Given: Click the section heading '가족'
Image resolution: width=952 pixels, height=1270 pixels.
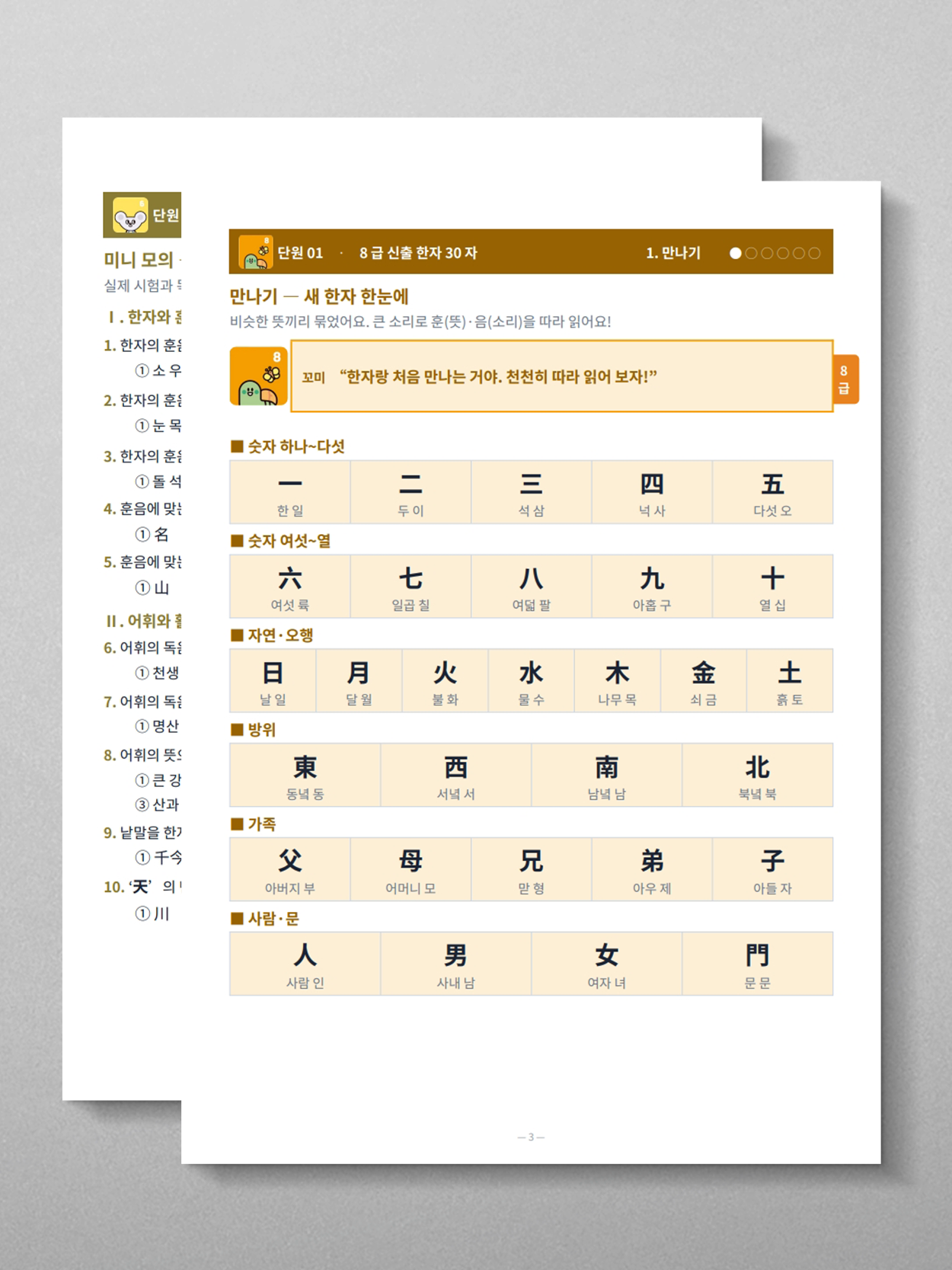Looking at the screenshot, I should pyautogui.click(x=254, y=824).
